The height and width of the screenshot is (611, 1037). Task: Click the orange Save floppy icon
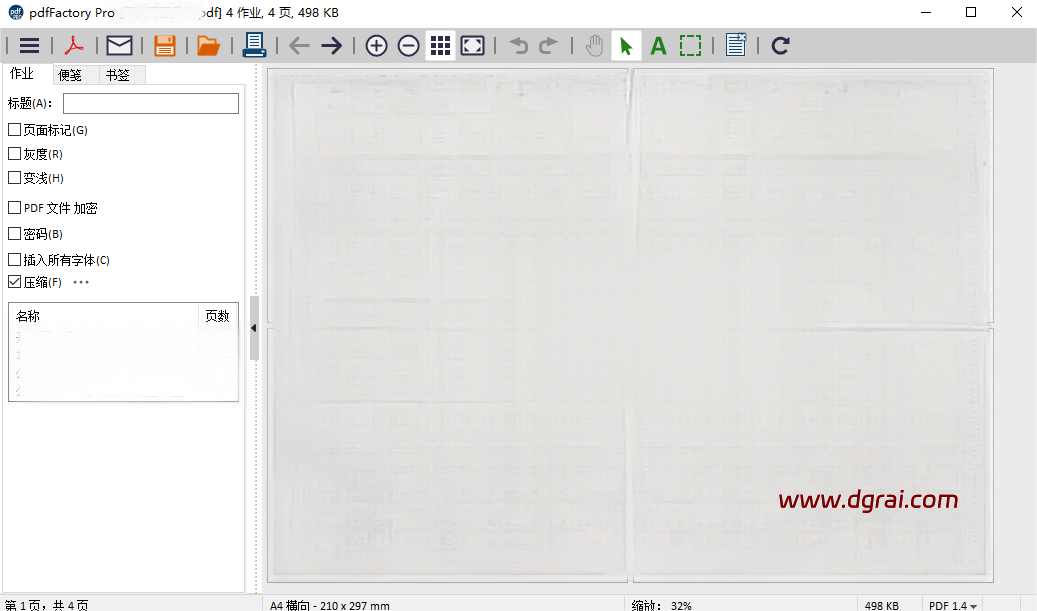point(165,46)
